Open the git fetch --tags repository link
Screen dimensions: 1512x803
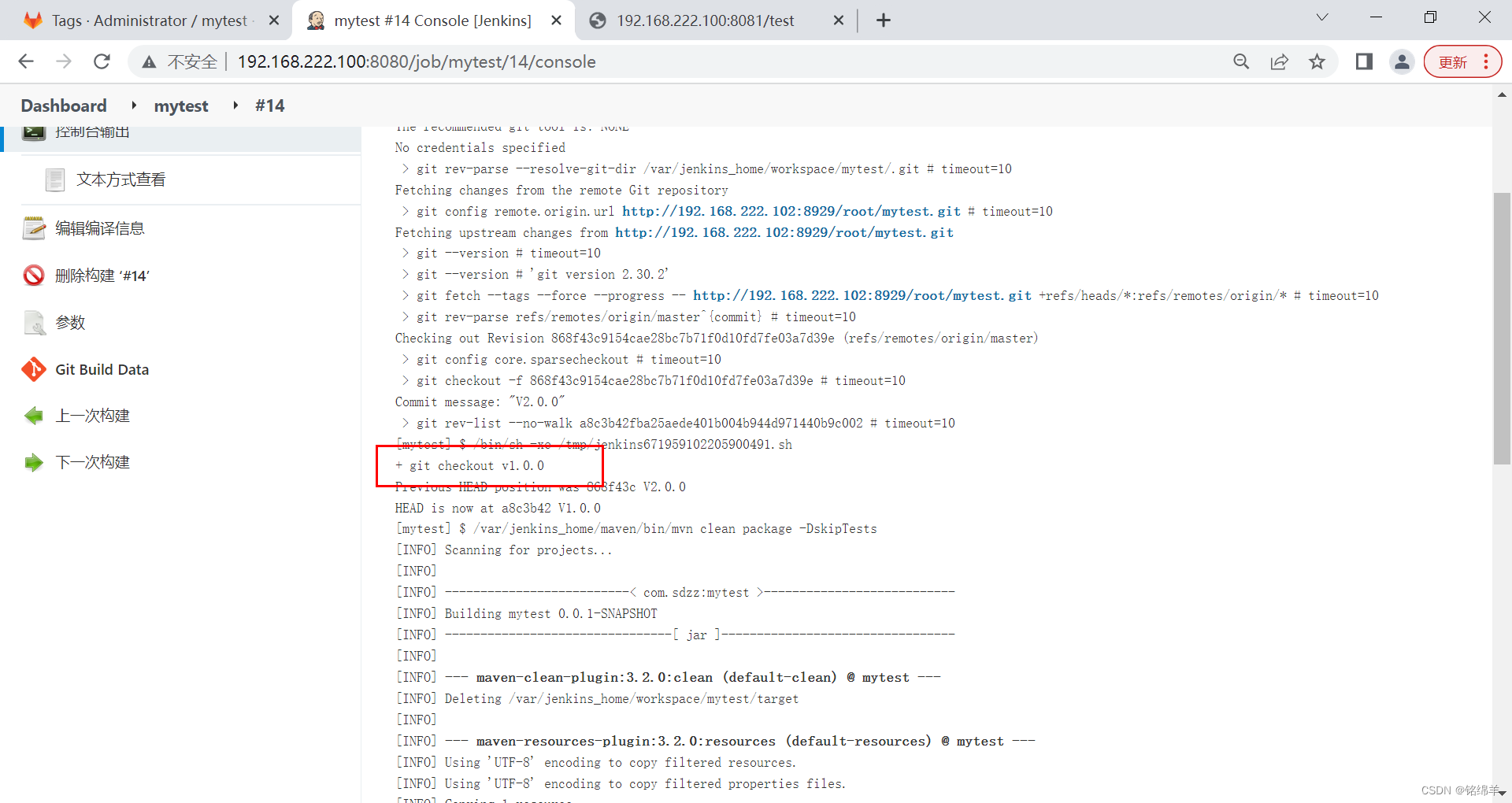pos(862,295)
